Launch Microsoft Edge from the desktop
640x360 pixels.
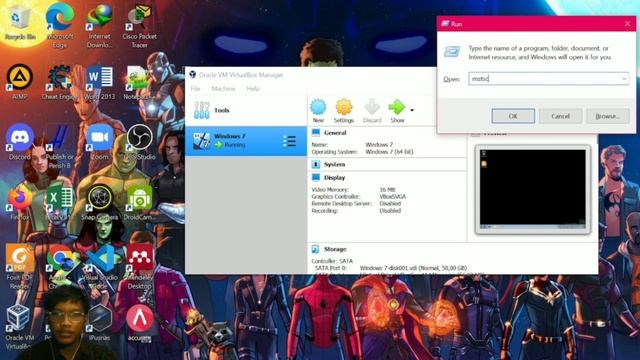tap(60, 25)
